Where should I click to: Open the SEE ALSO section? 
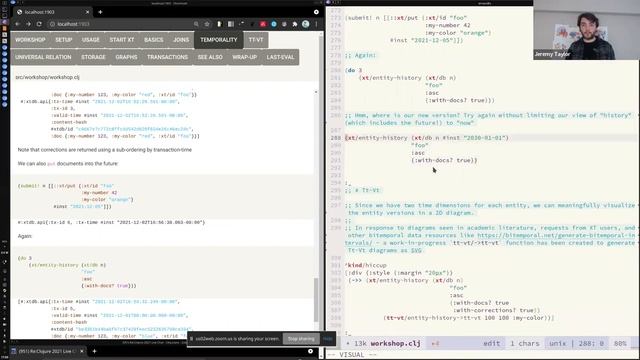[x=210, y=57]
